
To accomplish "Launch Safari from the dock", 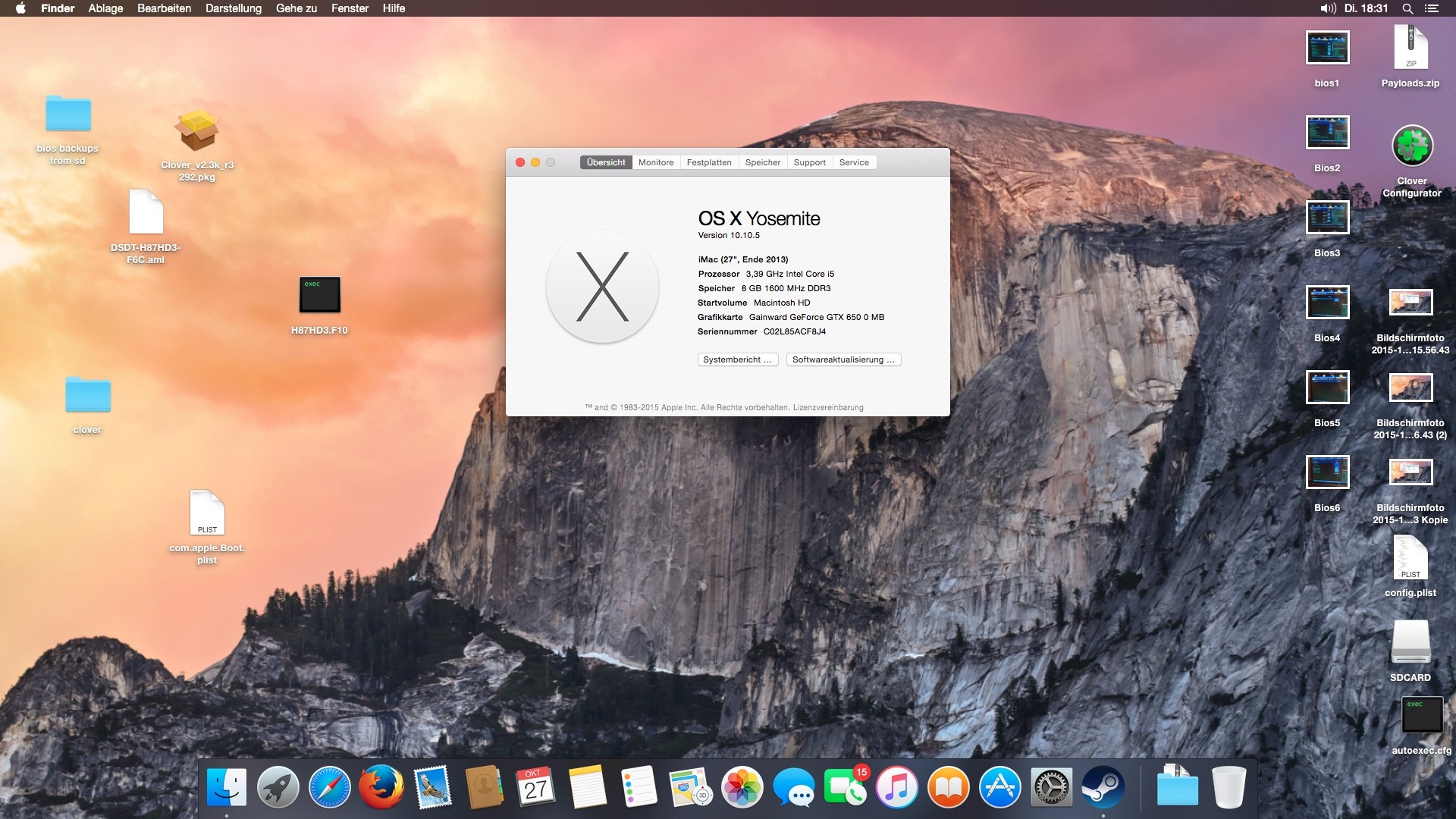I will (x=329, y=786).
